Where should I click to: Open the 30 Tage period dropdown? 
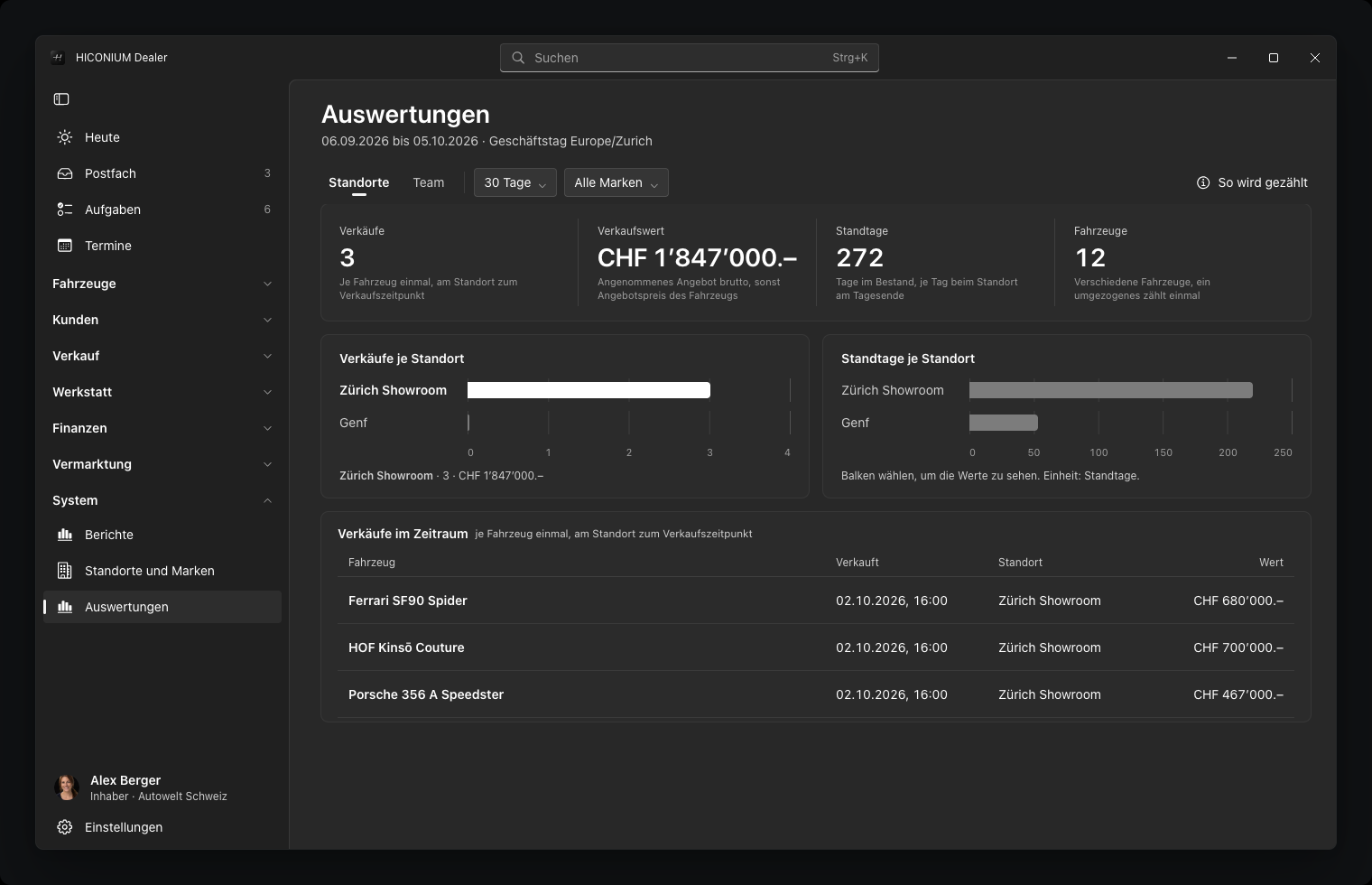tap(515, 182)
